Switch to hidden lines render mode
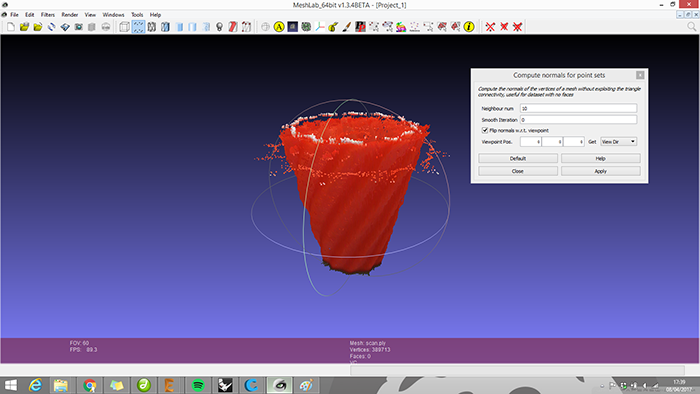Image resolution: width=700 pixels, height=394 pixels. [x=165, y=27]
